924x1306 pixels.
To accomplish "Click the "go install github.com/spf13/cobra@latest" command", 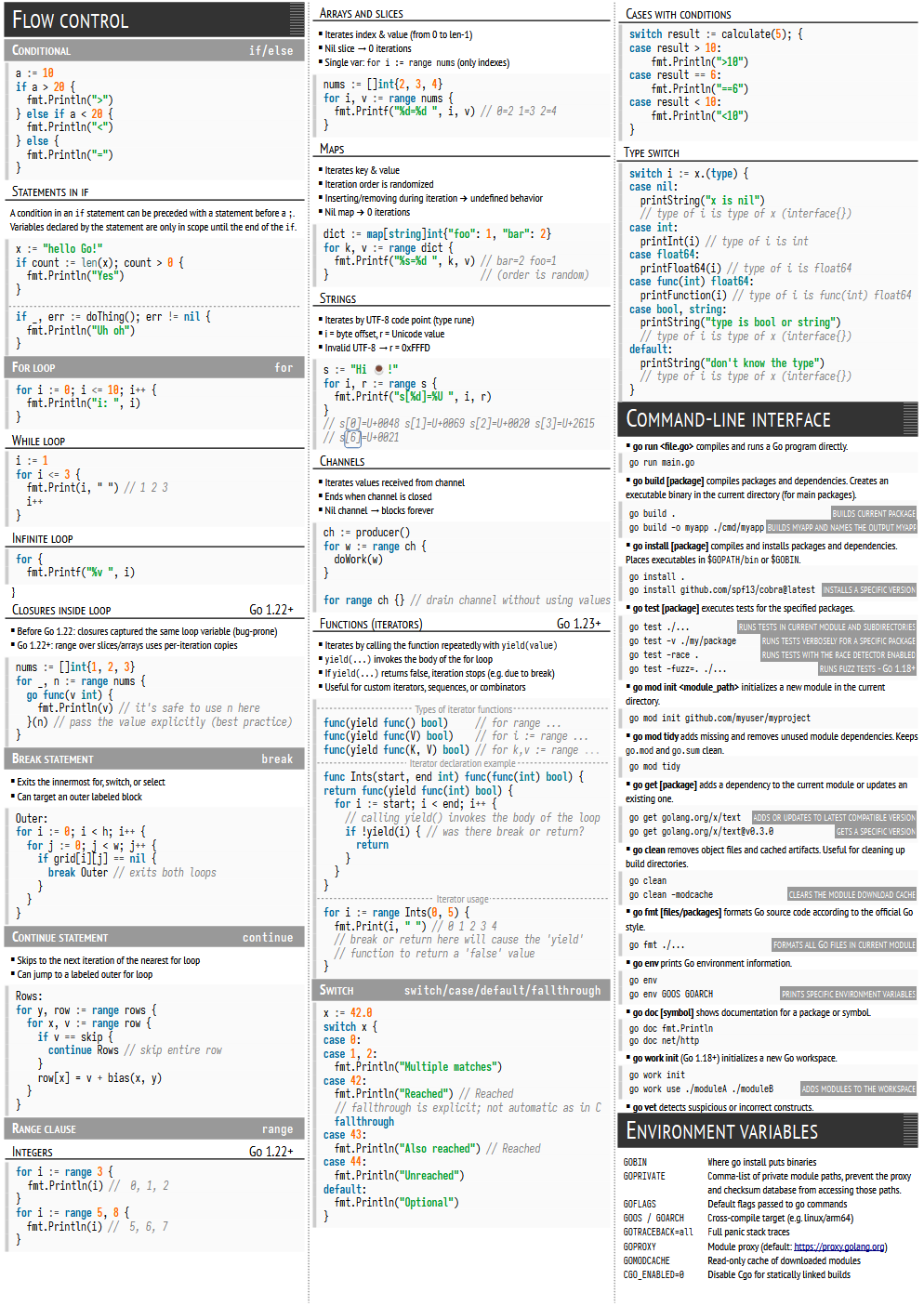I will (722, 589).
